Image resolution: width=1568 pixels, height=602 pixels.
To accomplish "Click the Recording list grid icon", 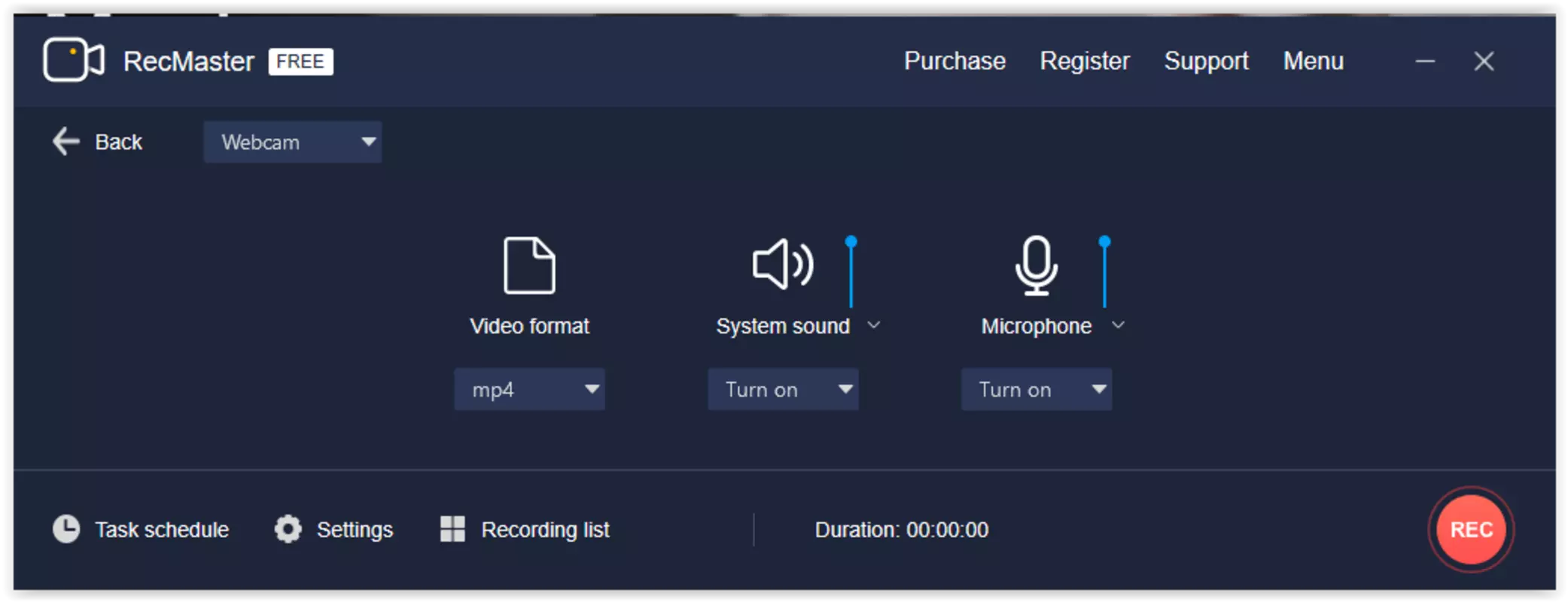I will [x=452, y=529].
